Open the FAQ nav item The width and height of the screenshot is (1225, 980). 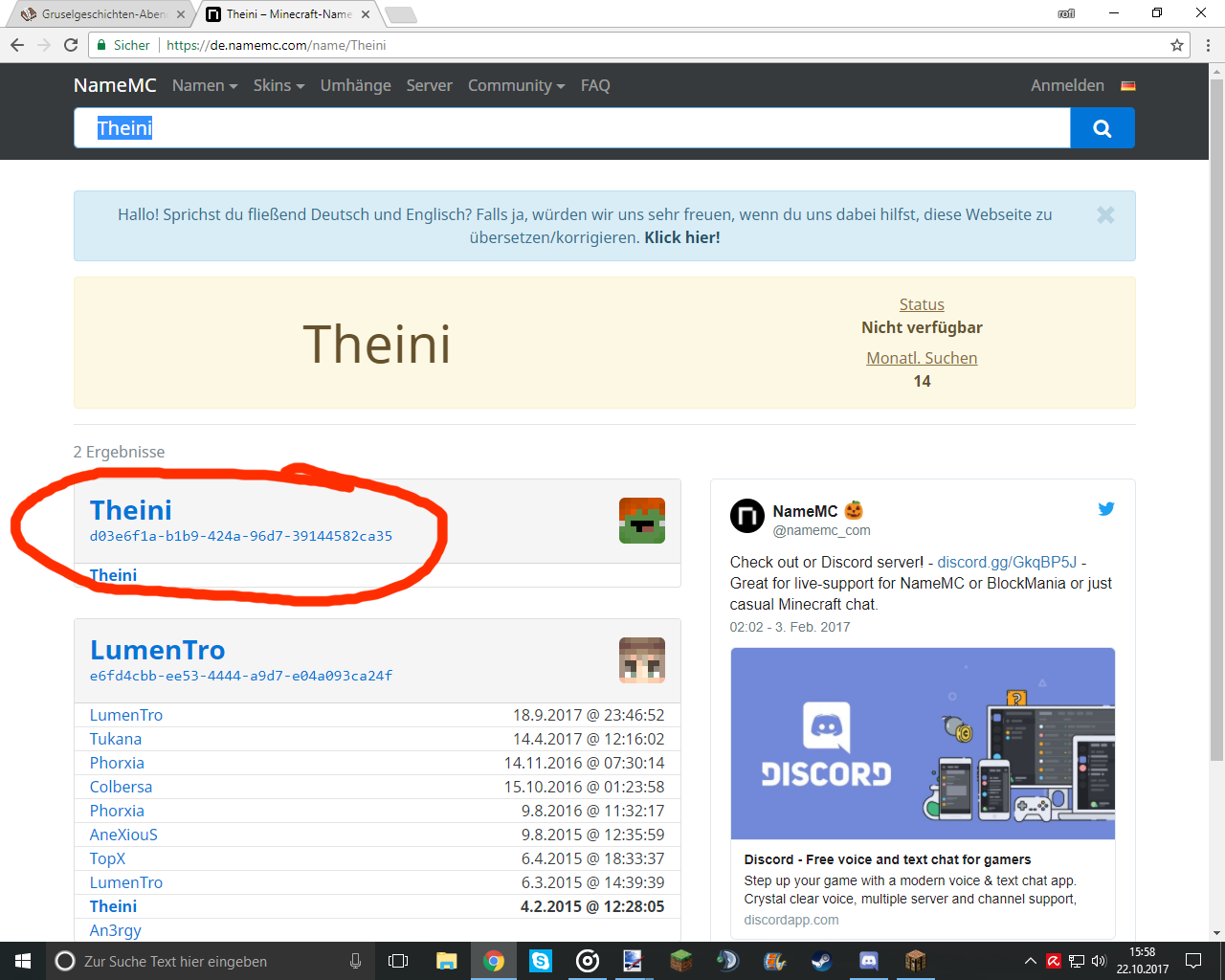click(595, 85)
